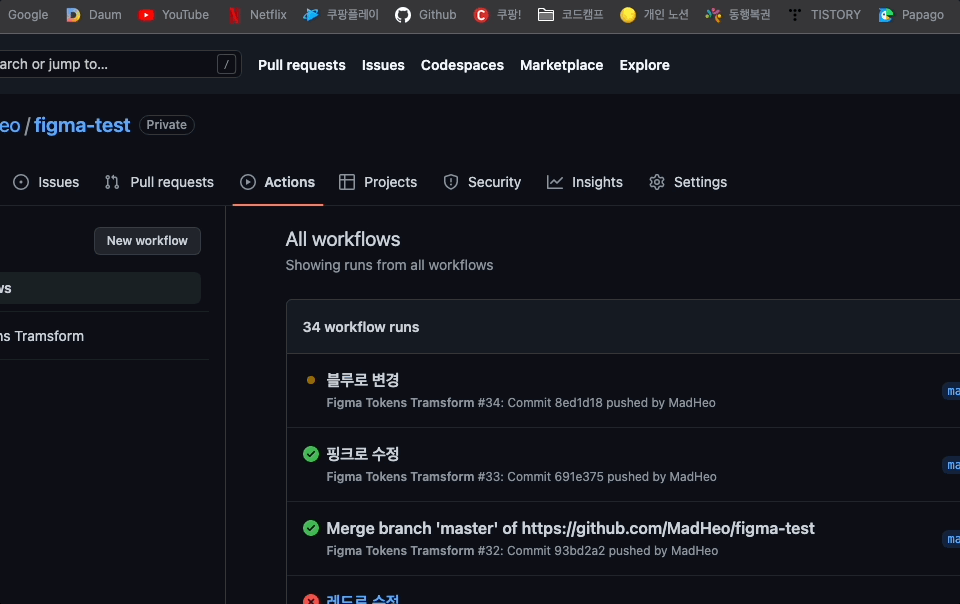The image size is (960, 604).
Task: Open the 블루로 변경 workflow run
Action: [362, 380]
